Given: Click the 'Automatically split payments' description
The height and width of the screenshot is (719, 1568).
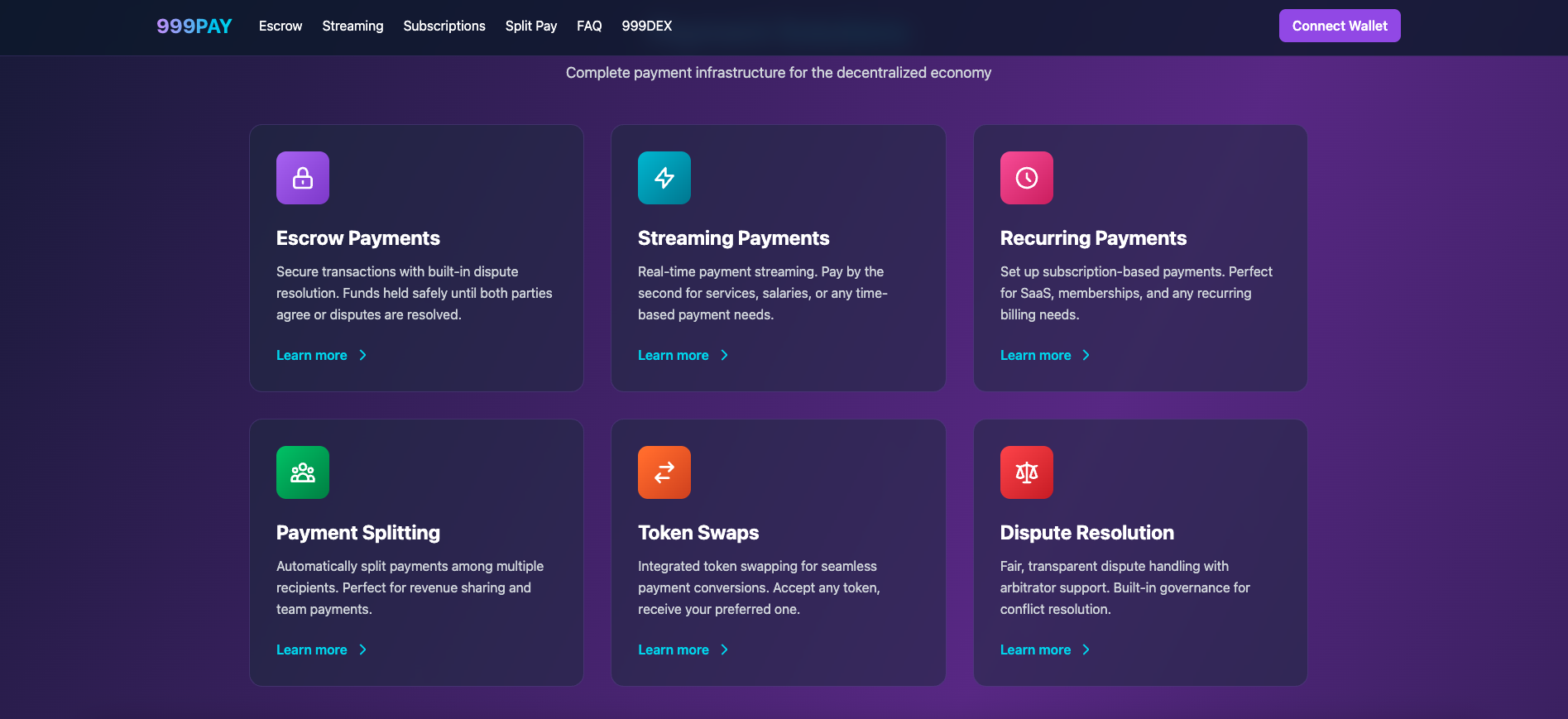Looking at the screenshot, I should 410,587.
